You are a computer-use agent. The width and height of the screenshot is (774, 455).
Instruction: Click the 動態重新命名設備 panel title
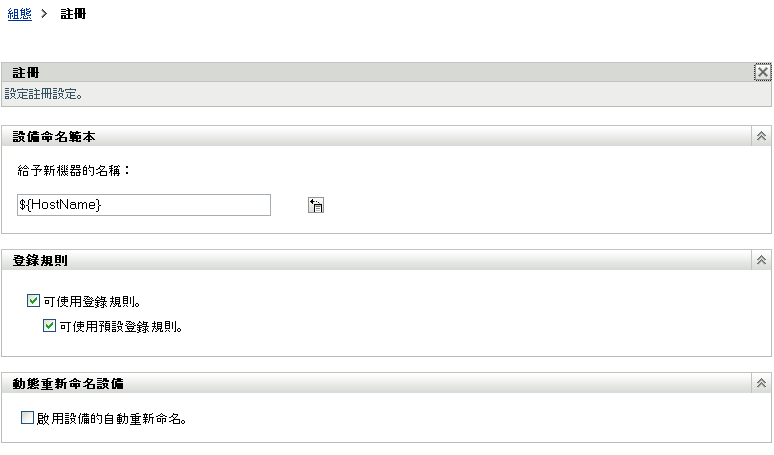click(68, 383)
